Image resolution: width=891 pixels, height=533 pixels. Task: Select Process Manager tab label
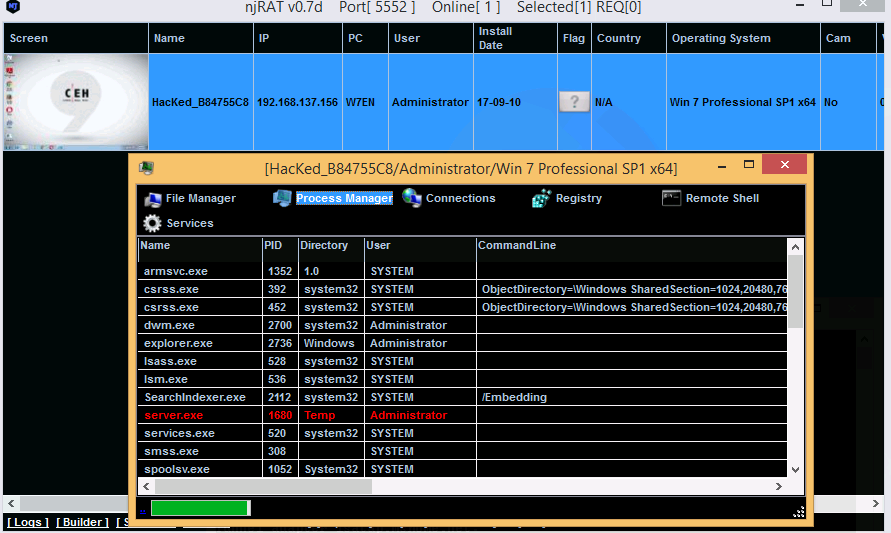(344, 198)
